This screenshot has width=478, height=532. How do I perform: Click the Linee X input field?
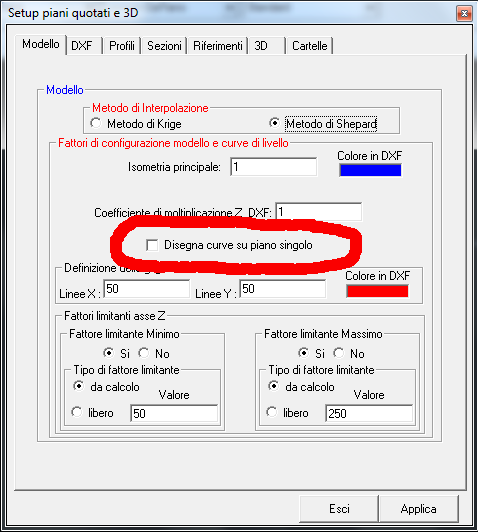(147, 289)
